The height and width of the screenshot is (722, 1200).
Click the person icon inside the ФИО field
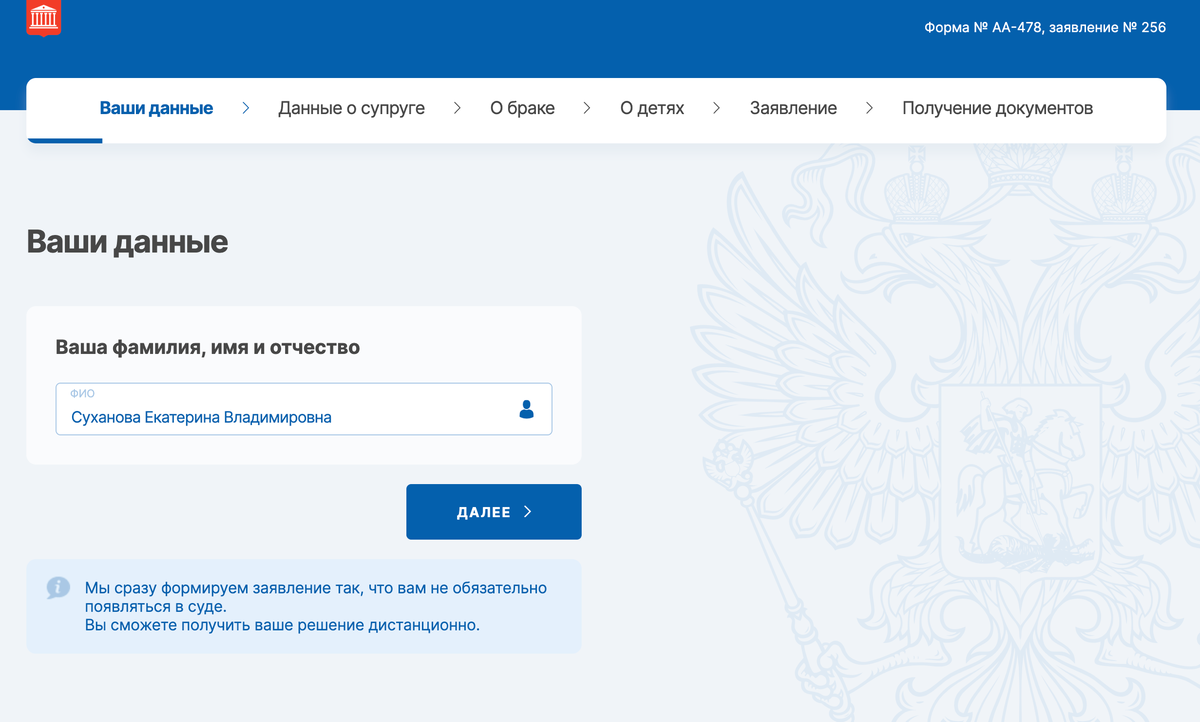[526, 408]
